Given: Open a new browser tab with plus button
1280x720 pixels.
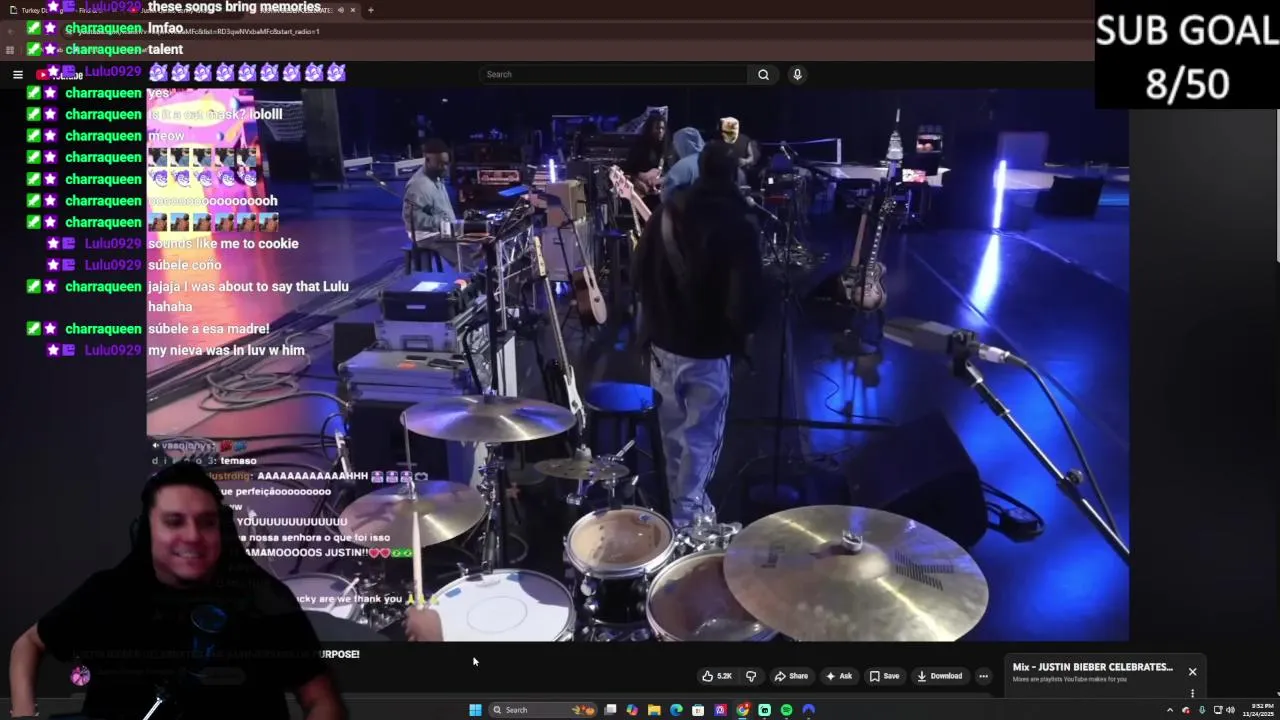Looking at the screenshot, I should click(371, 10).
